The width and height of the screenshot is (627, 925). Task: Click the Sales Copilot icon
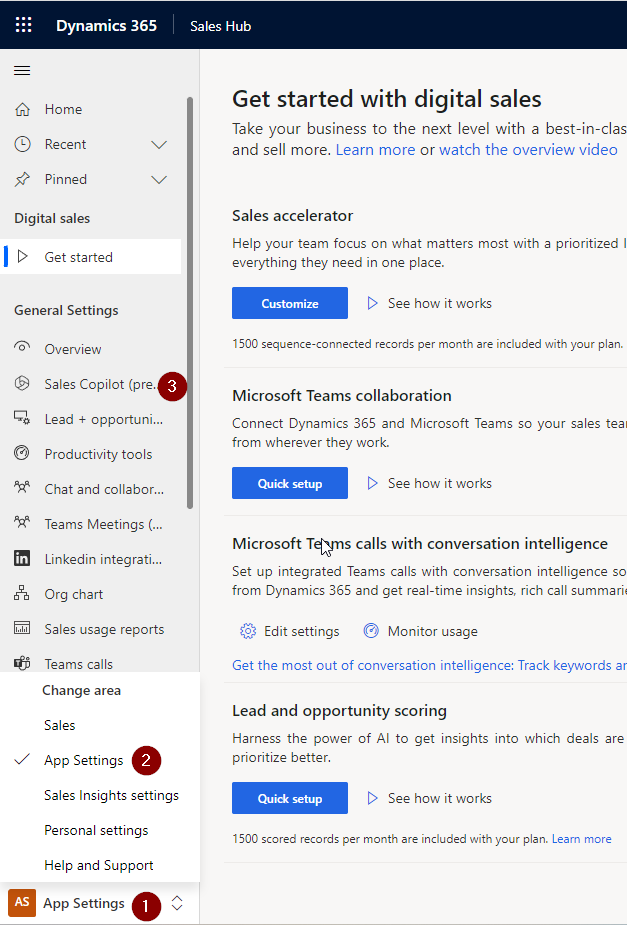22,383
